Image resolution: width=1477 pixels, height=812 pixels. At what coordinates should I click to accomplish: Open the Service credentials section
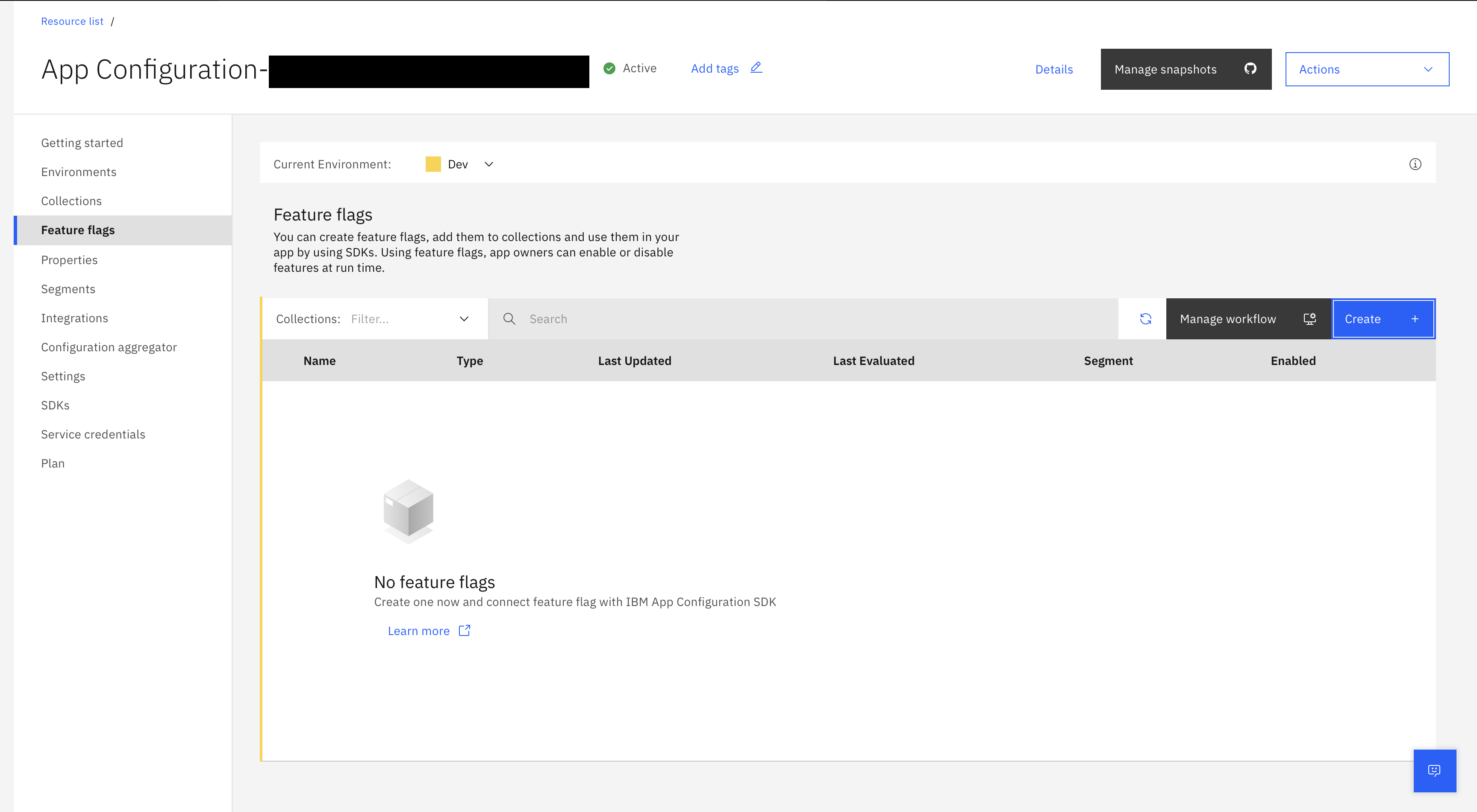(x=93, y=434)
